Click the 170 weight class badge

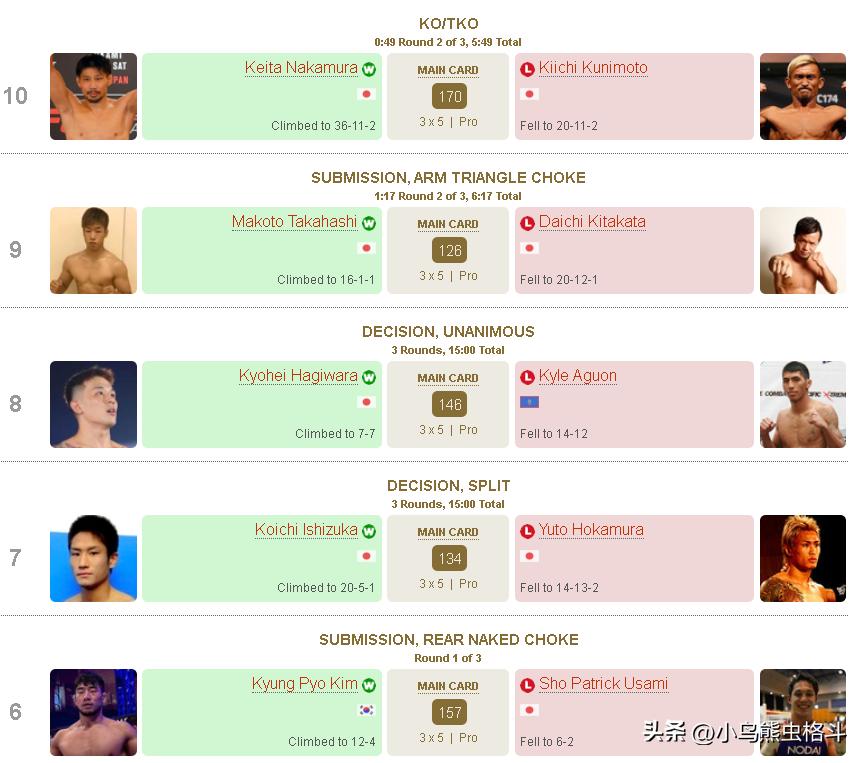pos(449,97)
